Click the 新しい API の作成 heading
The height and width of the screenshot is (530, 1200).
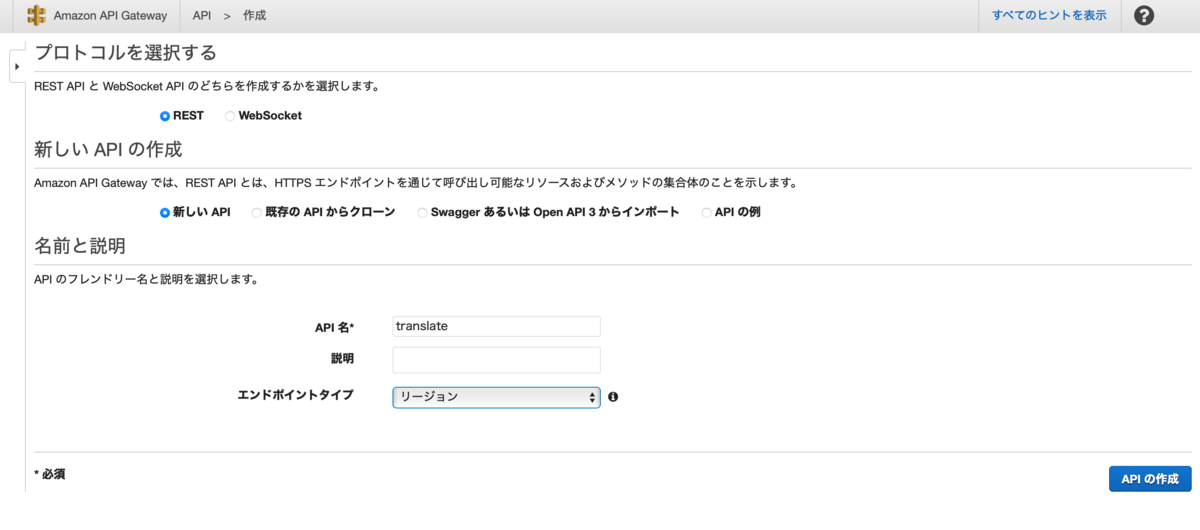tap(109, 150)
